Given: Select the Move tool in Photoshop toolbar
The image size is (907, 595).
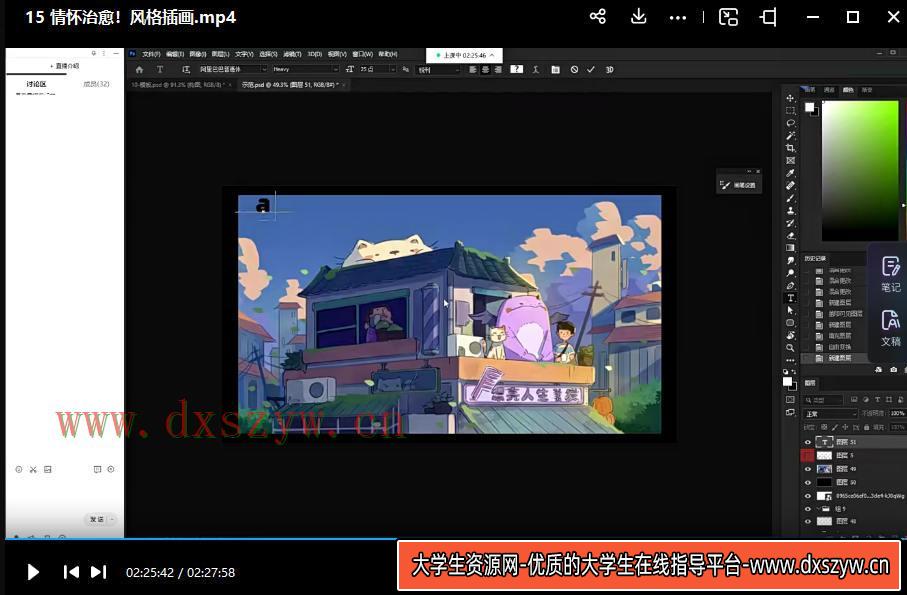Looking at the screenshot, I should (x=790, y=98).
